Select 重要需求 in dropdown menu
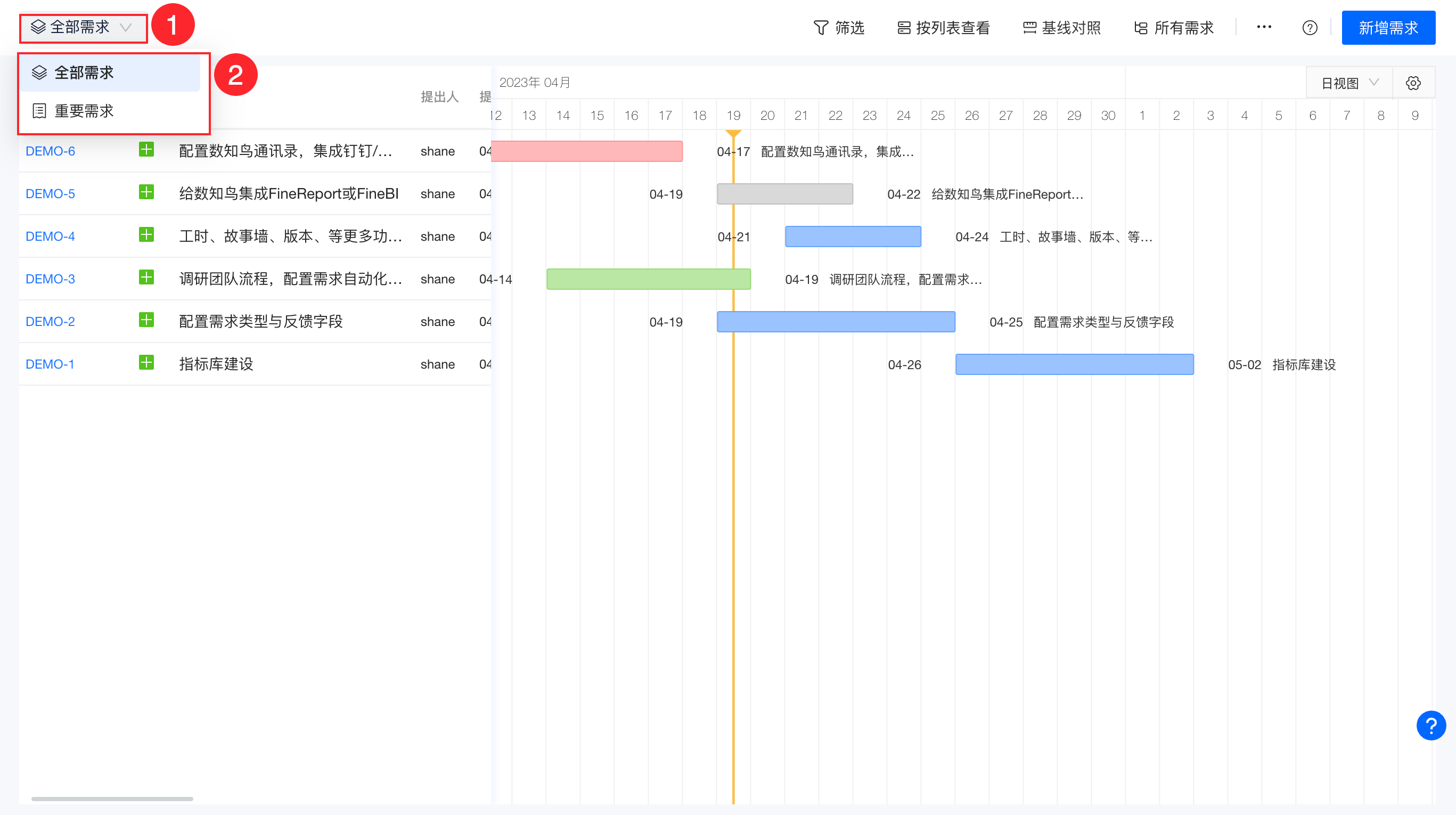The height and width of the screenshot is (815, 1456). click(84, 111)
